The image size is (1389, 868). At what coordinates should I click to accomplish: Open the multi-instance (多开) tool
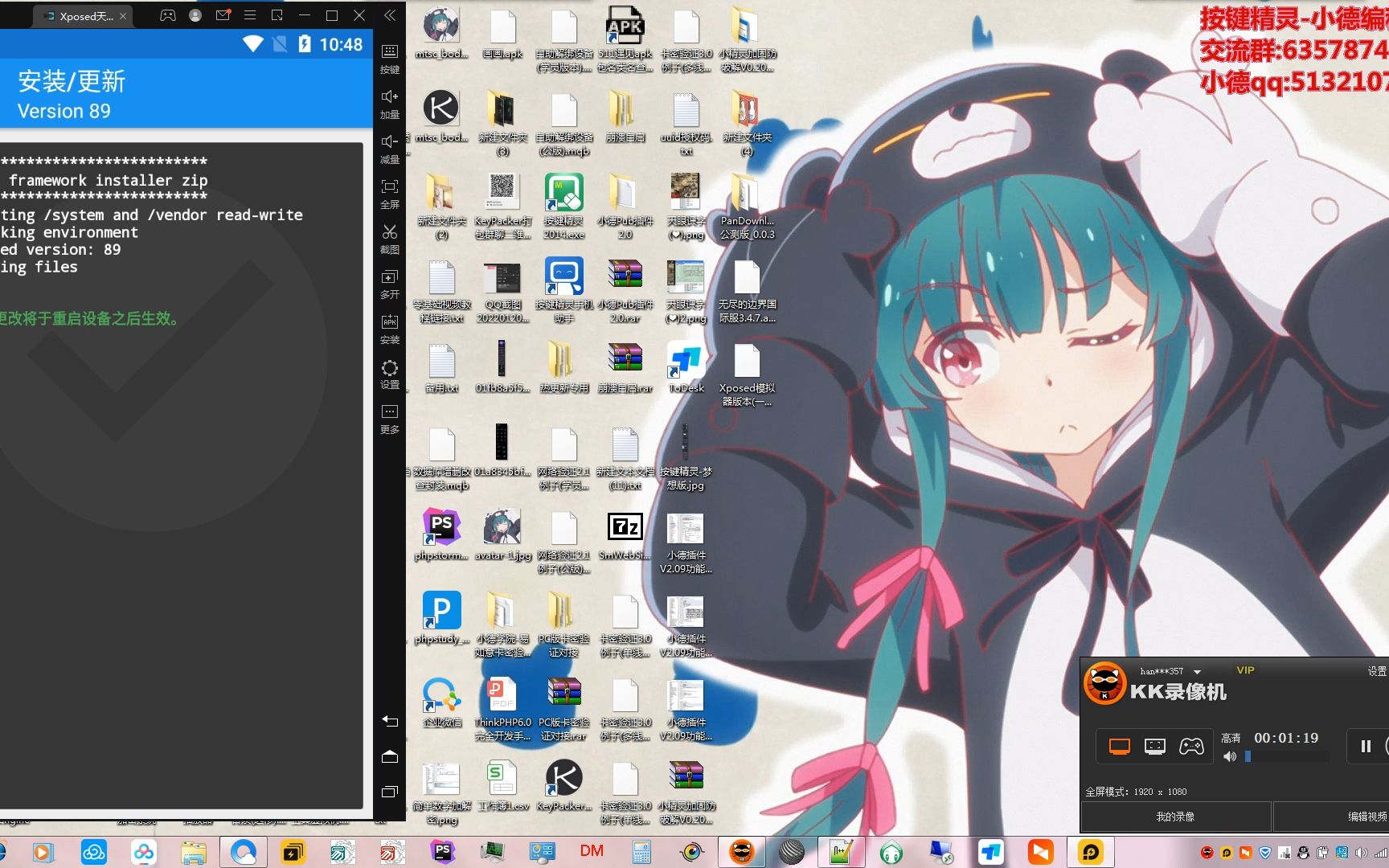click(390, 284)
